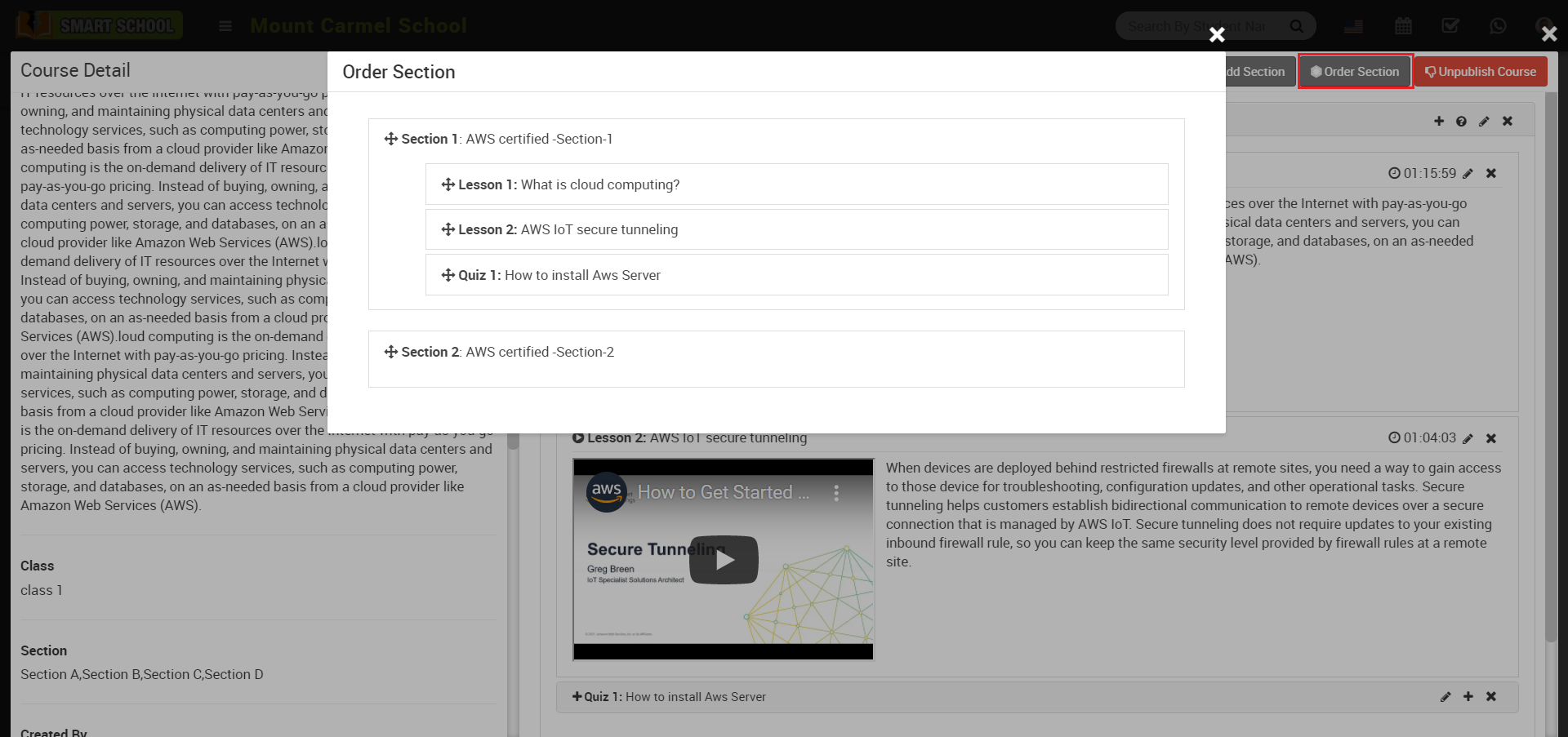
Task: Click move icon next to Quiz 1
Action: pos(448,275)
